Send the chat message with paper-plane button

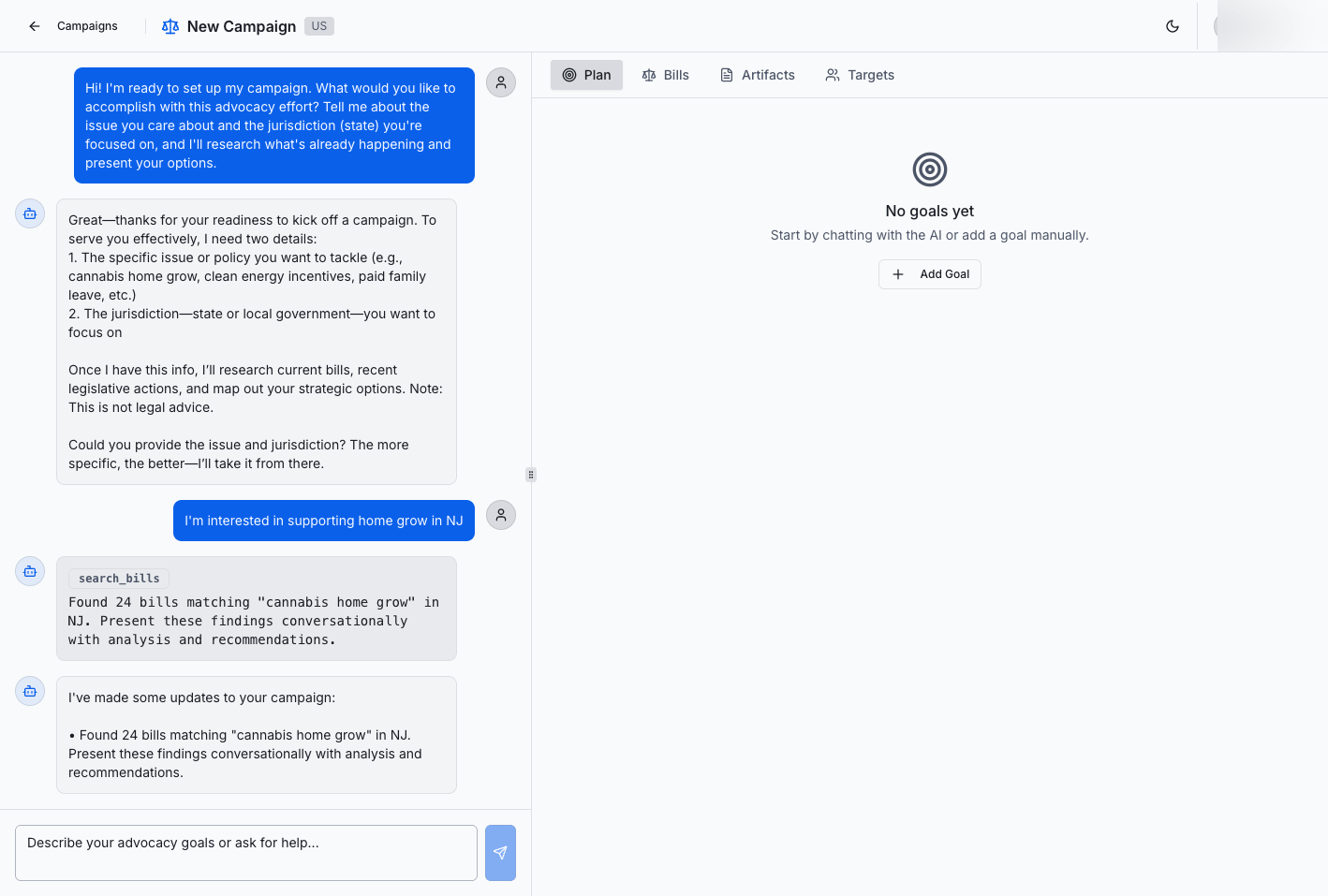[x=500, y=853]
